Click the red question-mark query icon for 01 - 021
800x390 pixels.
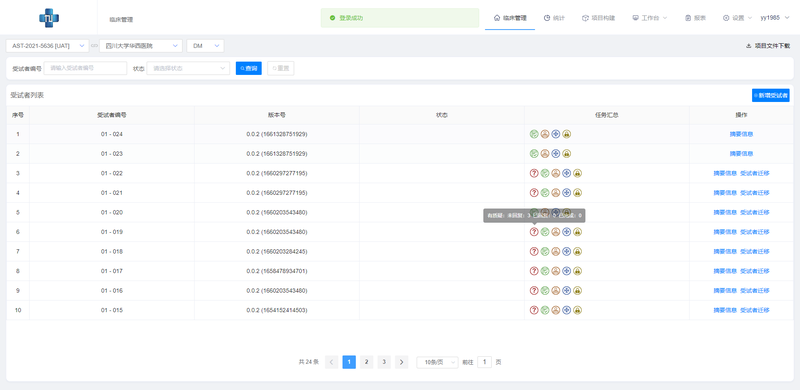coord(534,193)
